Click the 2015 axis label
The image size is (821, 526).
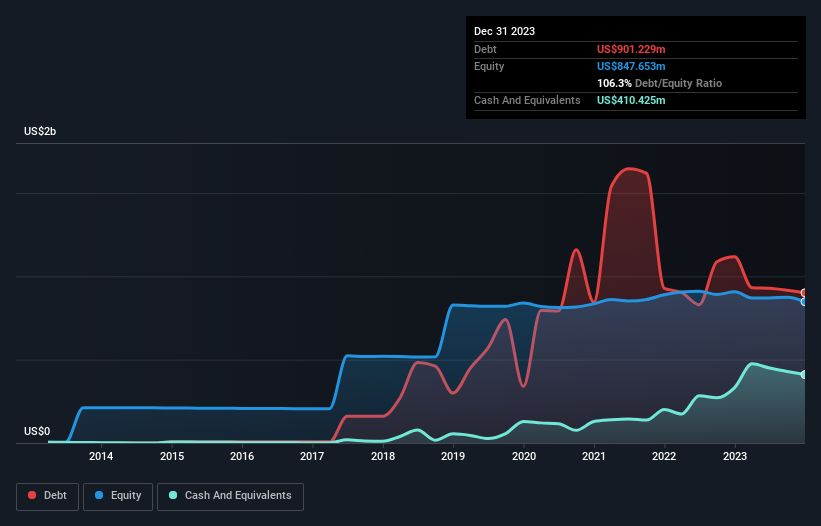click(x=172, y=456)
